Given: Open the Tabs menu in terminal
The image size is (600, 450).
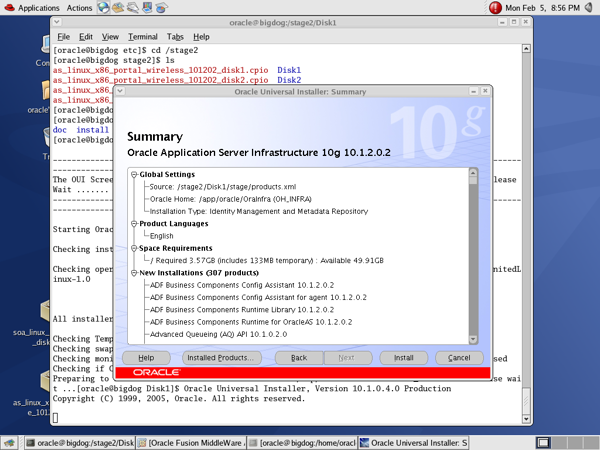Looking at the screenshot, I should coord(175,37).
